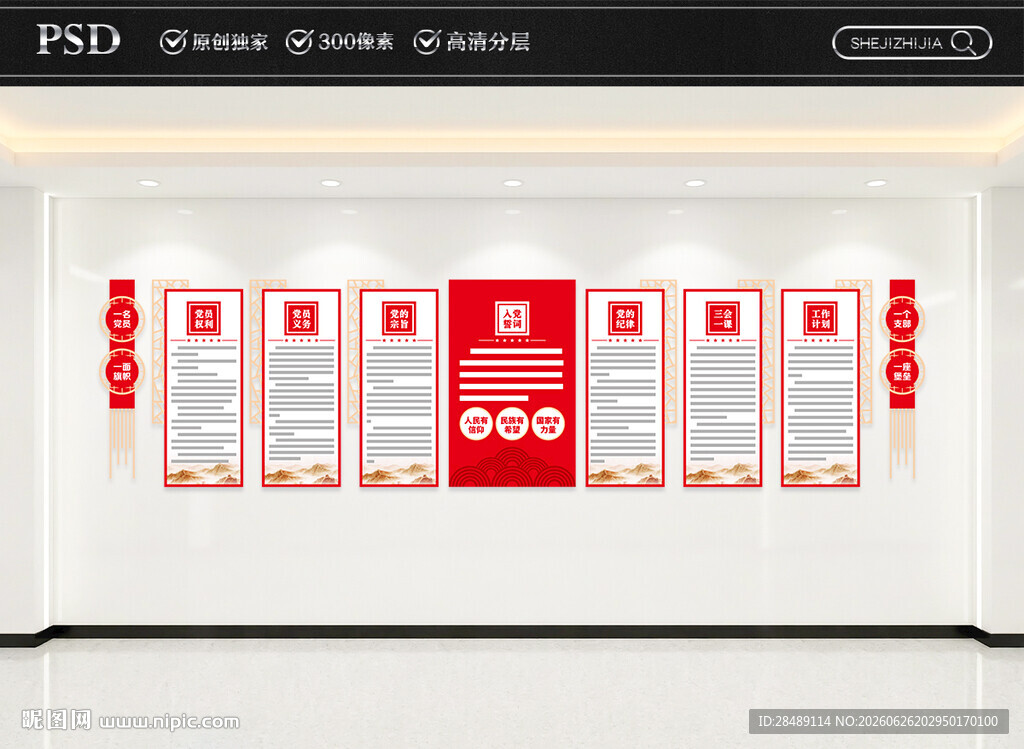Open the 党员义务 panel heading
1024x749 pixels.
301,319
